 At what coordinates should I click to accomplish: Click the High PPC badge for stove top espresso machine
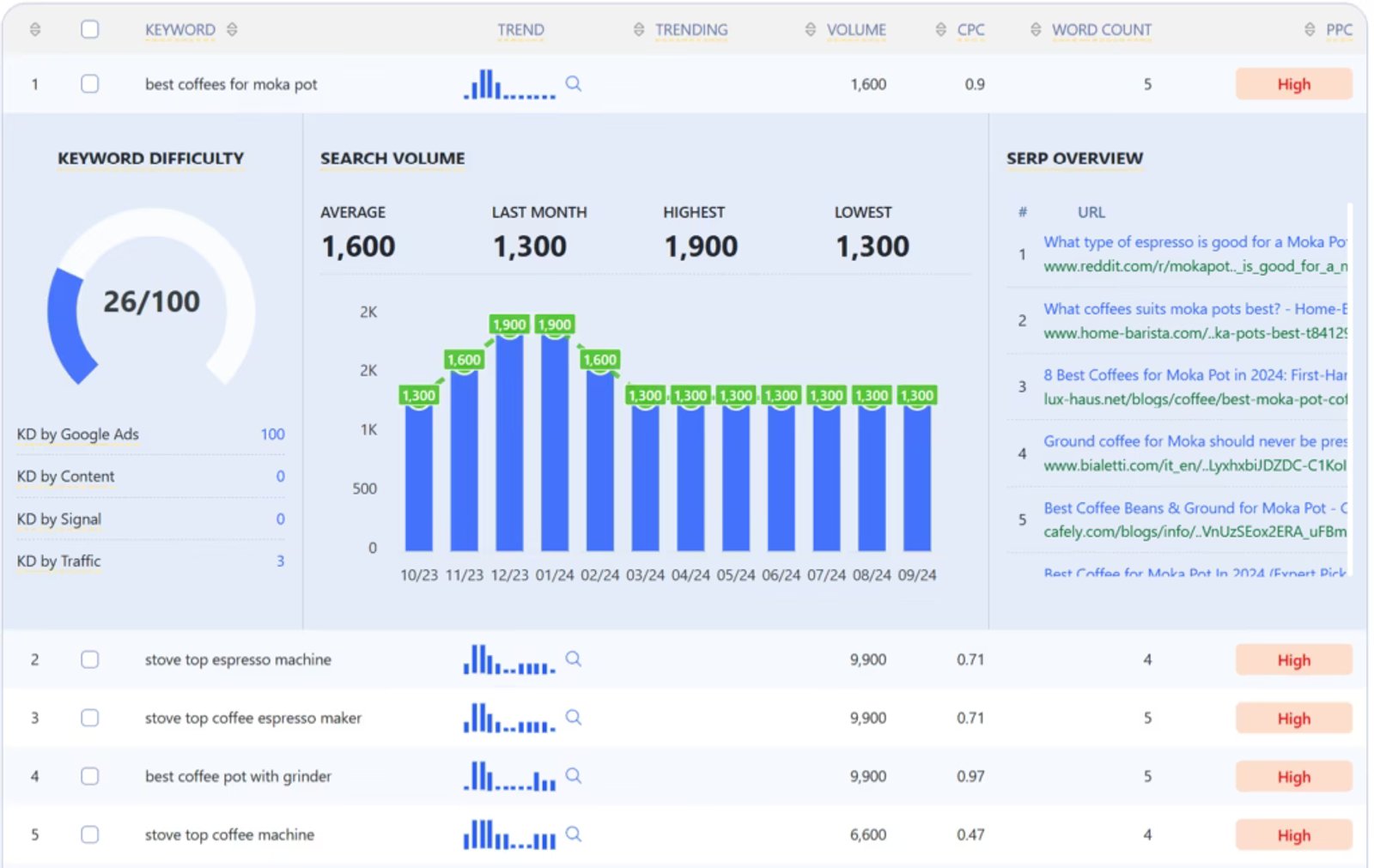(1293, 659)
